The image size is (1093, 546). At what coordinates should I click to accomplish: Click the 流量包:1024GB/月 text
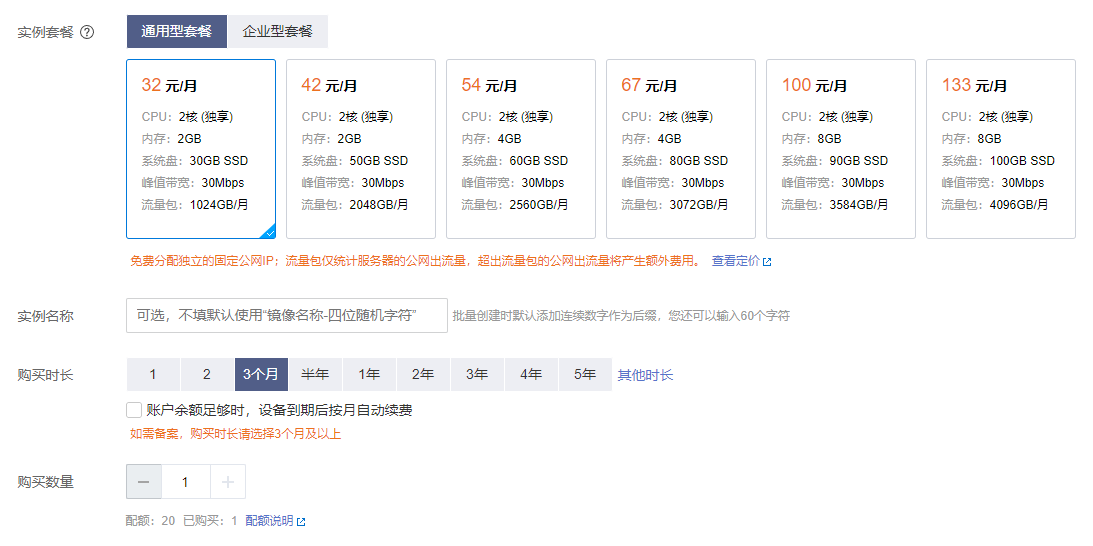(x=195, y=205)
